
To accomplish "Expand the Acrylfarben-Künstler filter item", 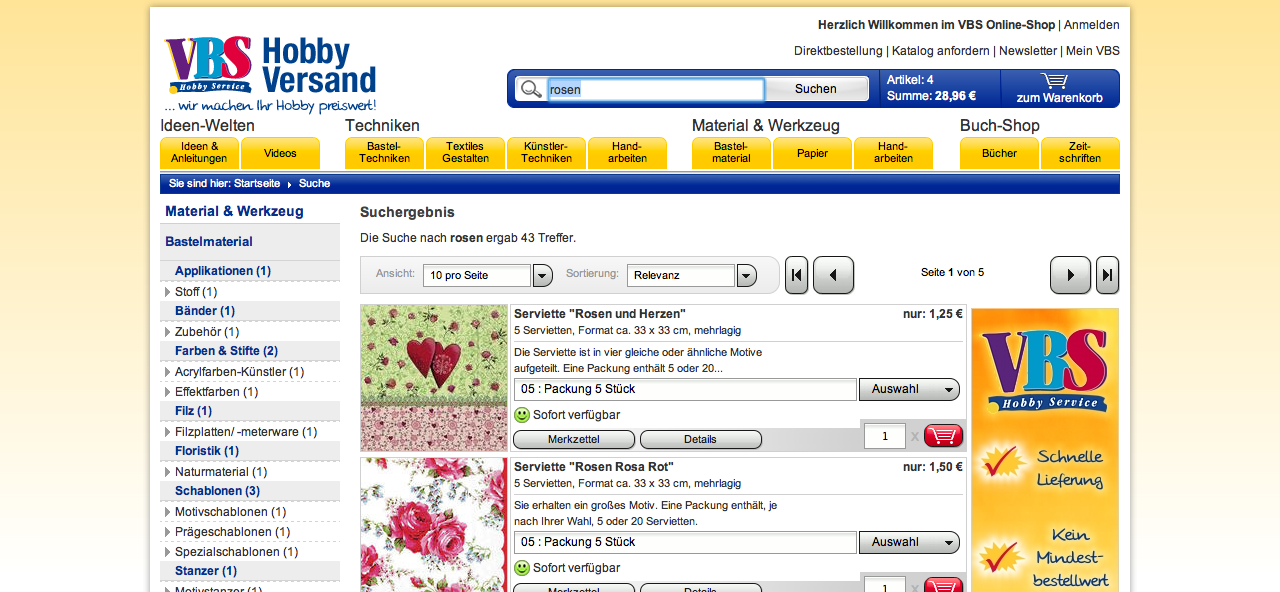I will coord(168,372).
